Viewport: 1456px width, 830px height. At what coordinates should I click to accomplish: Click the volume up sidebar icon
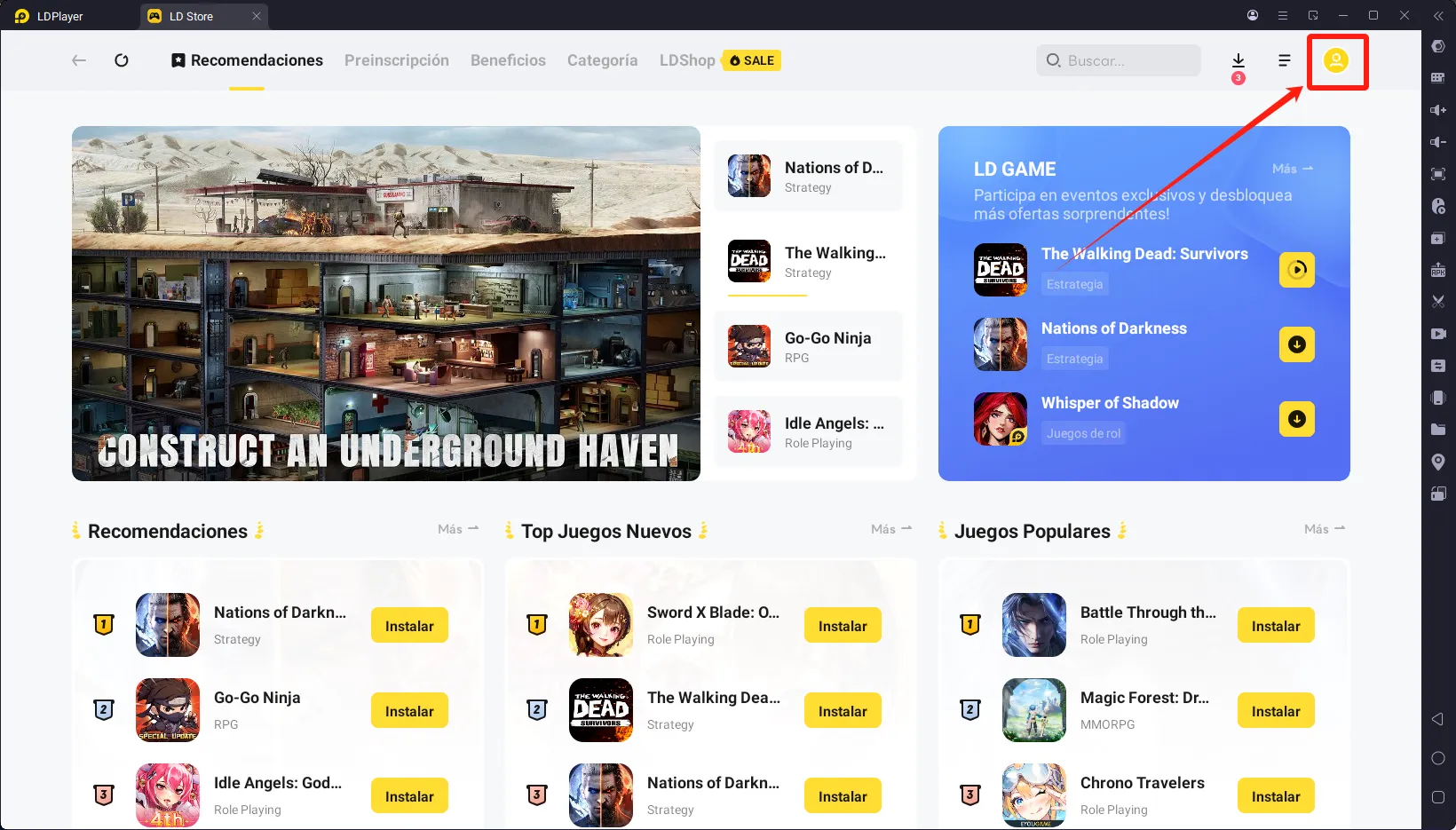click(1438, 110)
